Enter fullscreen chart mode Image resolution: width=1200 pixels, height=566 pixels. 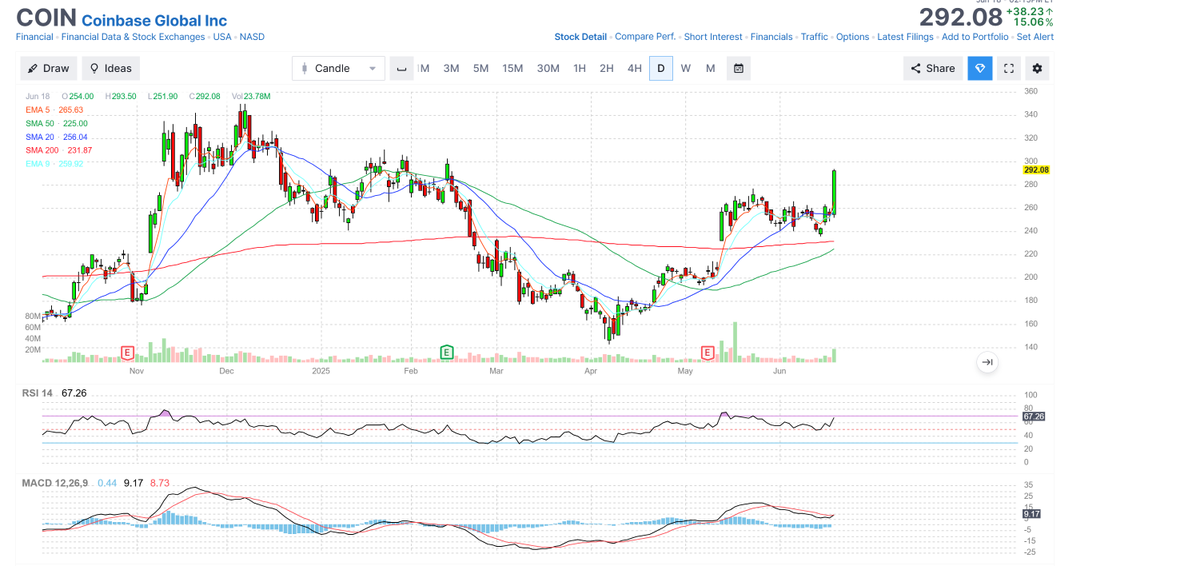(x=1009, y=68)
